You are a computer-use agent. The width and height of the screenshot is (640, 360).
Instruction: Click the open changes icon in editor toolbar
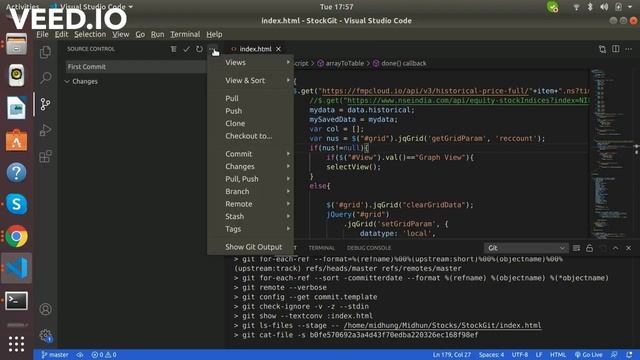point(602,49)
